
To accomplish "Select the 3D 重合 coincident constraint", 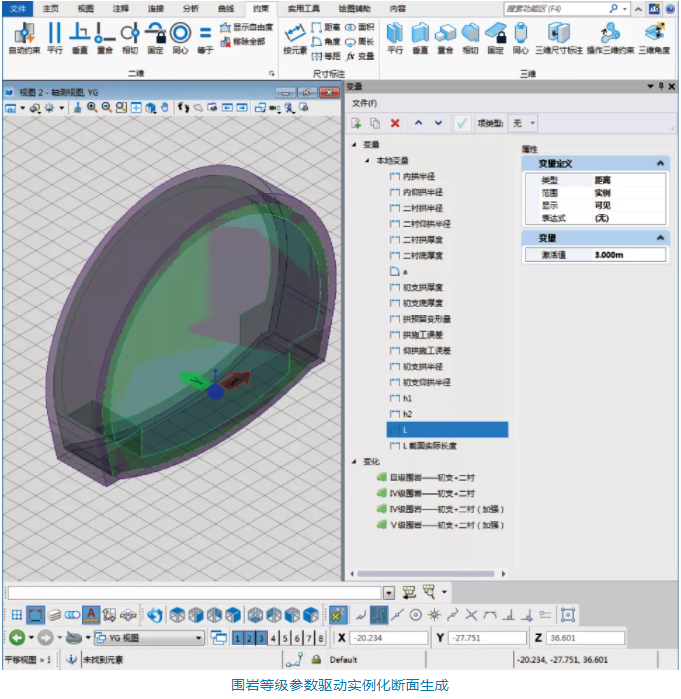I will [445, 38].
